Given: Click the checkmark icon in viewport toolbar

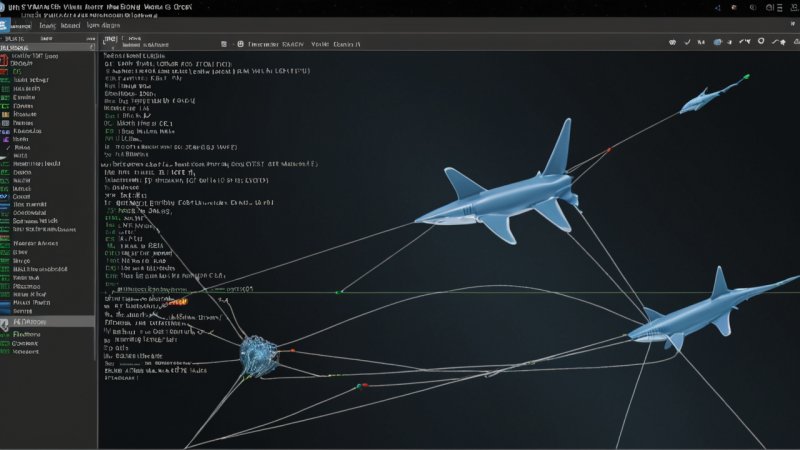Looking at the screenshot, I should 687,42.
